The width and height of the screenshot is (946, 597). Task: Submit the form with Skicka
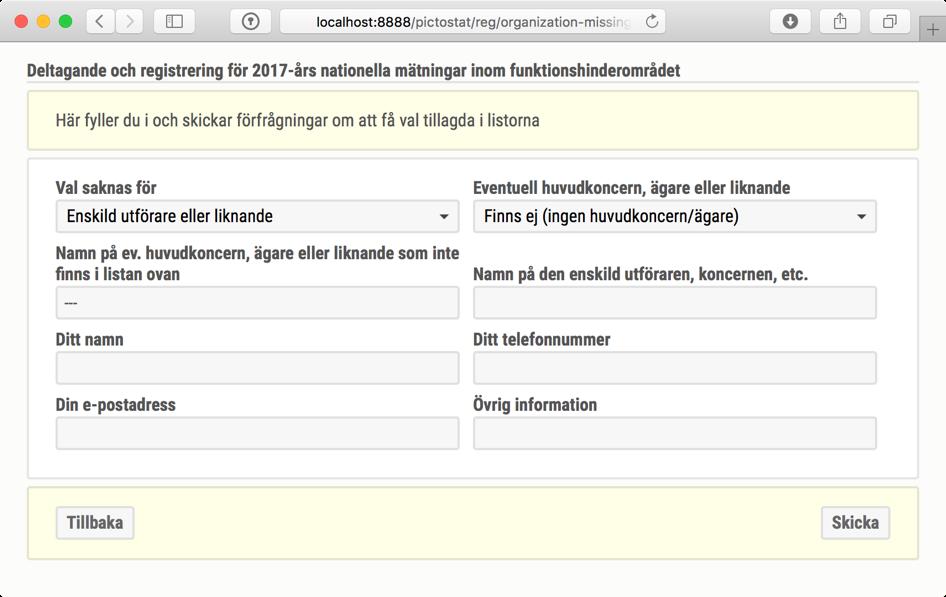pyautogui.click(x=855, y=523)
